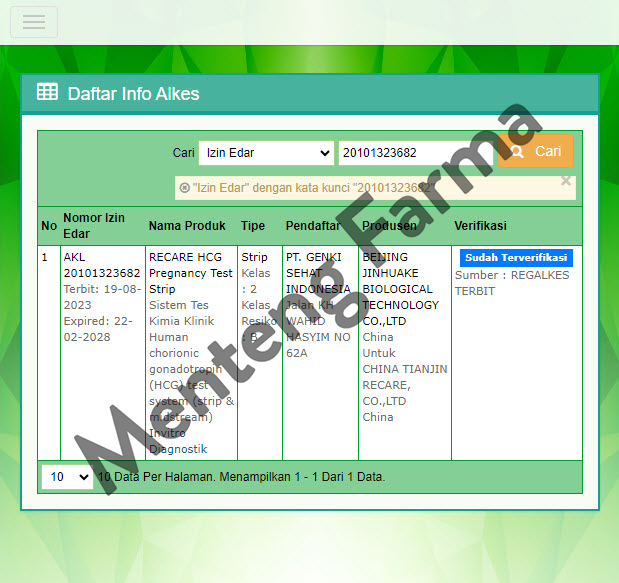Click the Tipe column header
The image size is (619, 583).
[253, 226]
